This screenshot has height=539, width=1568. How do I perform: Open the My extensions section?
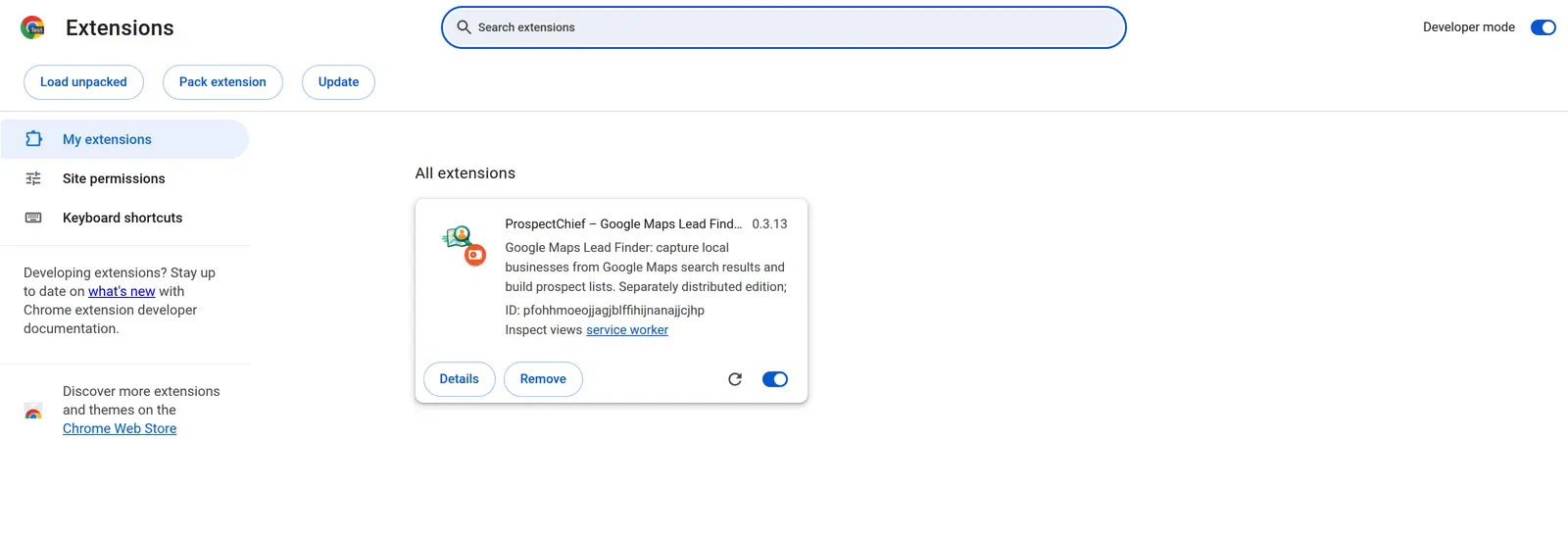(124, 139)
